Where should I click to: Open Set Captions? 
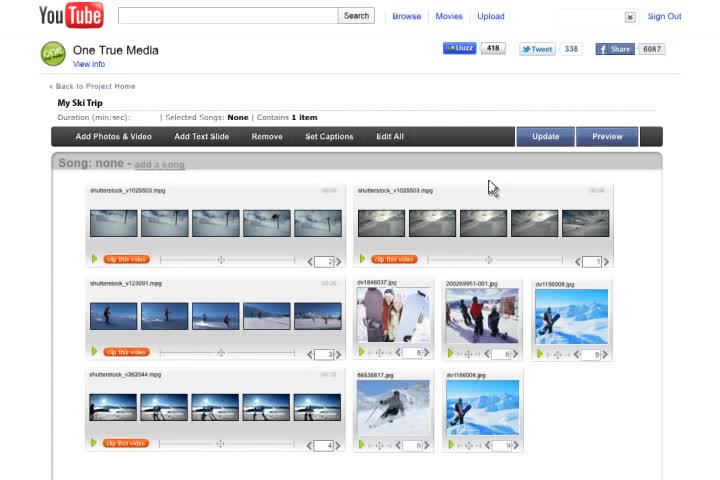[x=329, y=136]
